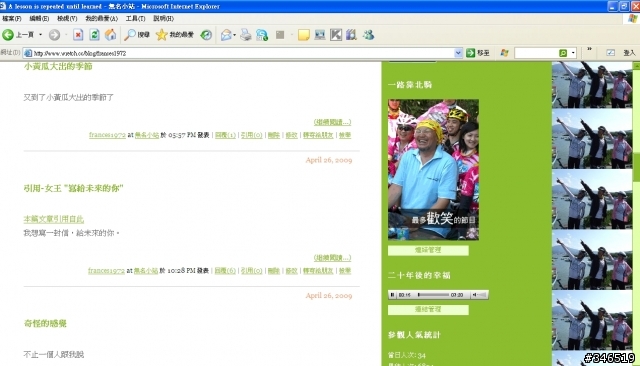The height and width of the screenshot is (366, 640).
Task: Open post title 小黃瓜大出的季節
Action: click(x=58, y=67)
